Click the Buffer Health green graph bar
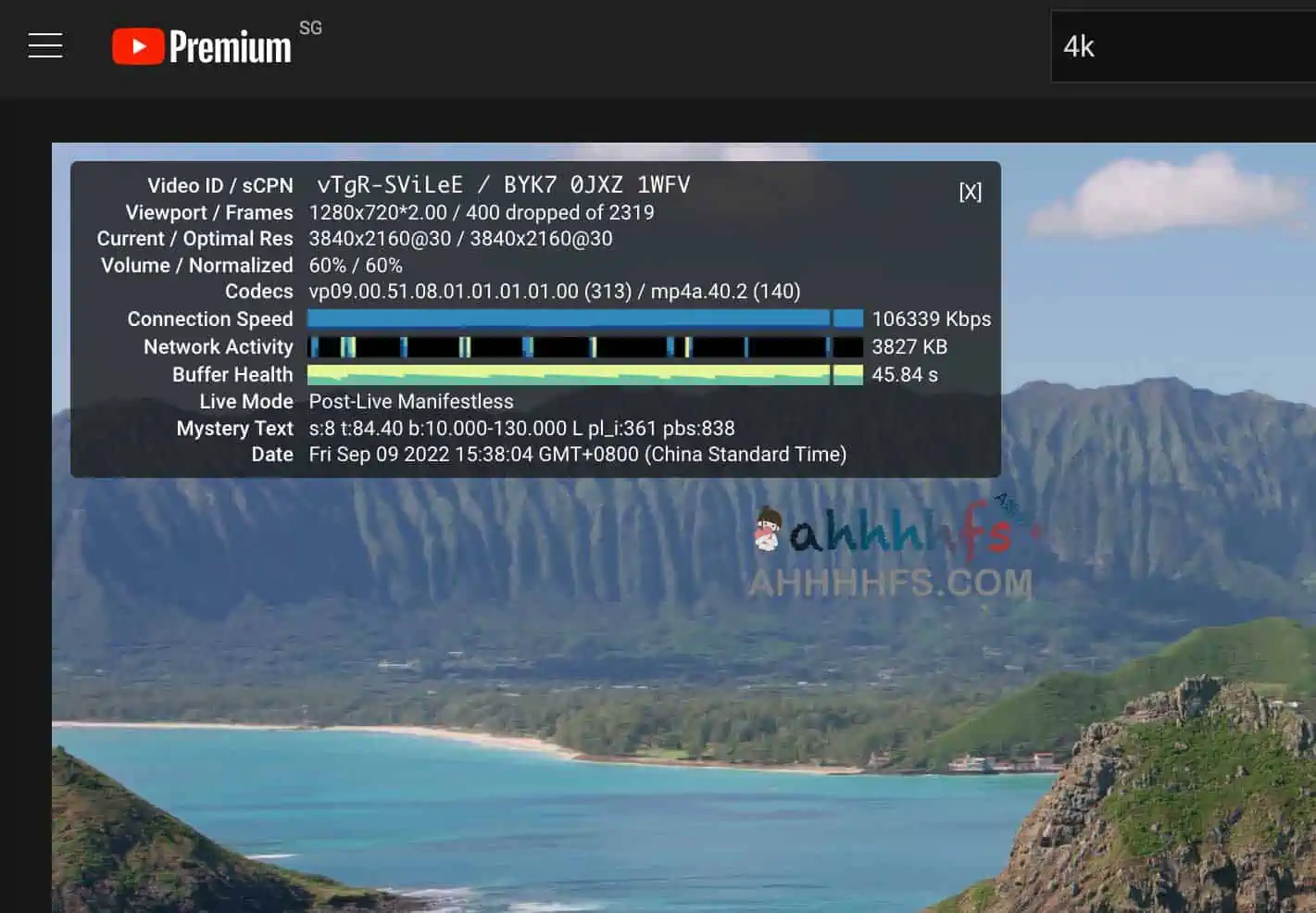Screen dimensions: 1316x913 click(x=584, y=375)
